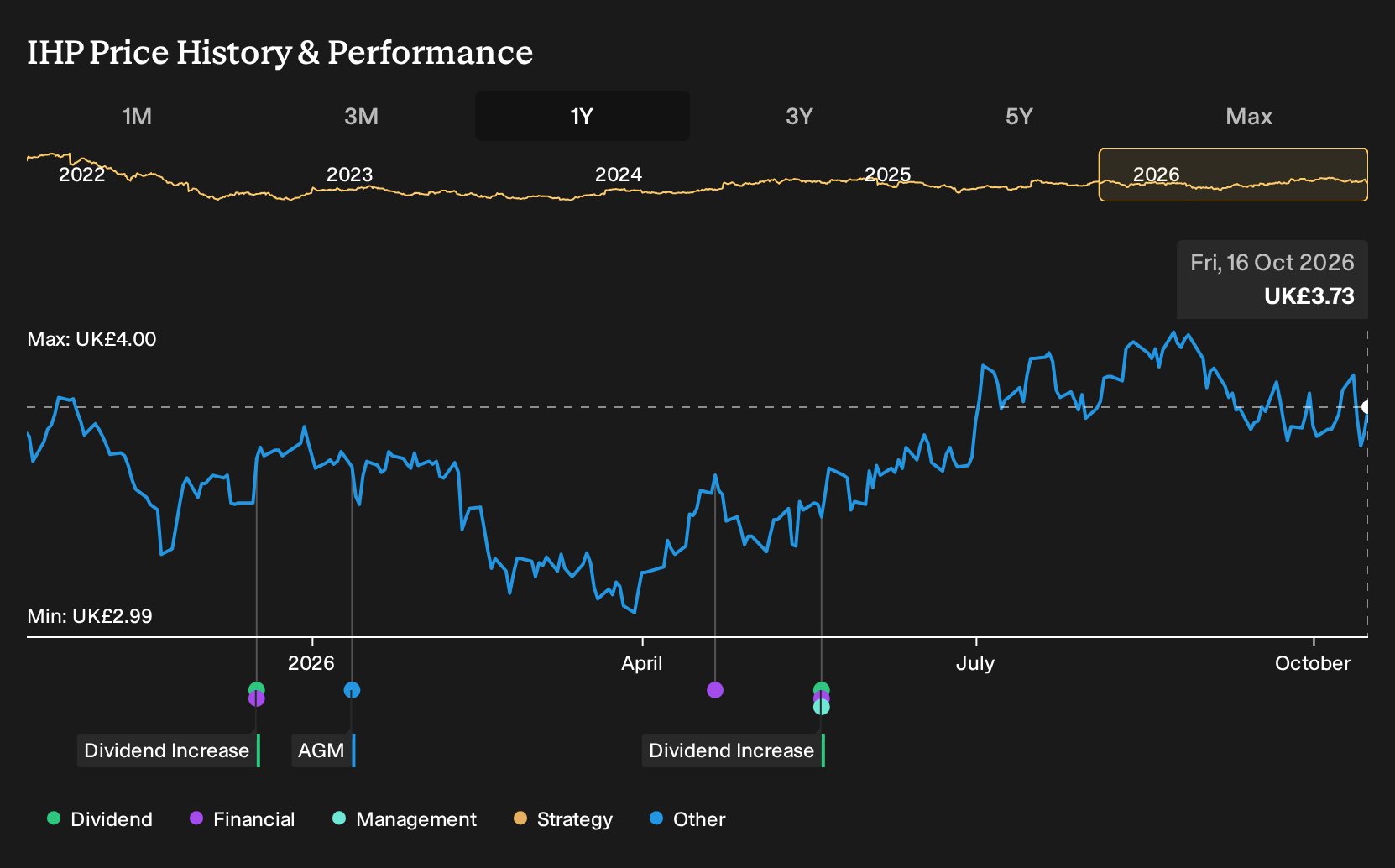1395x868 pixels.
Task: Click the white current-price point on chart
Action: (x=1366, y=407)
